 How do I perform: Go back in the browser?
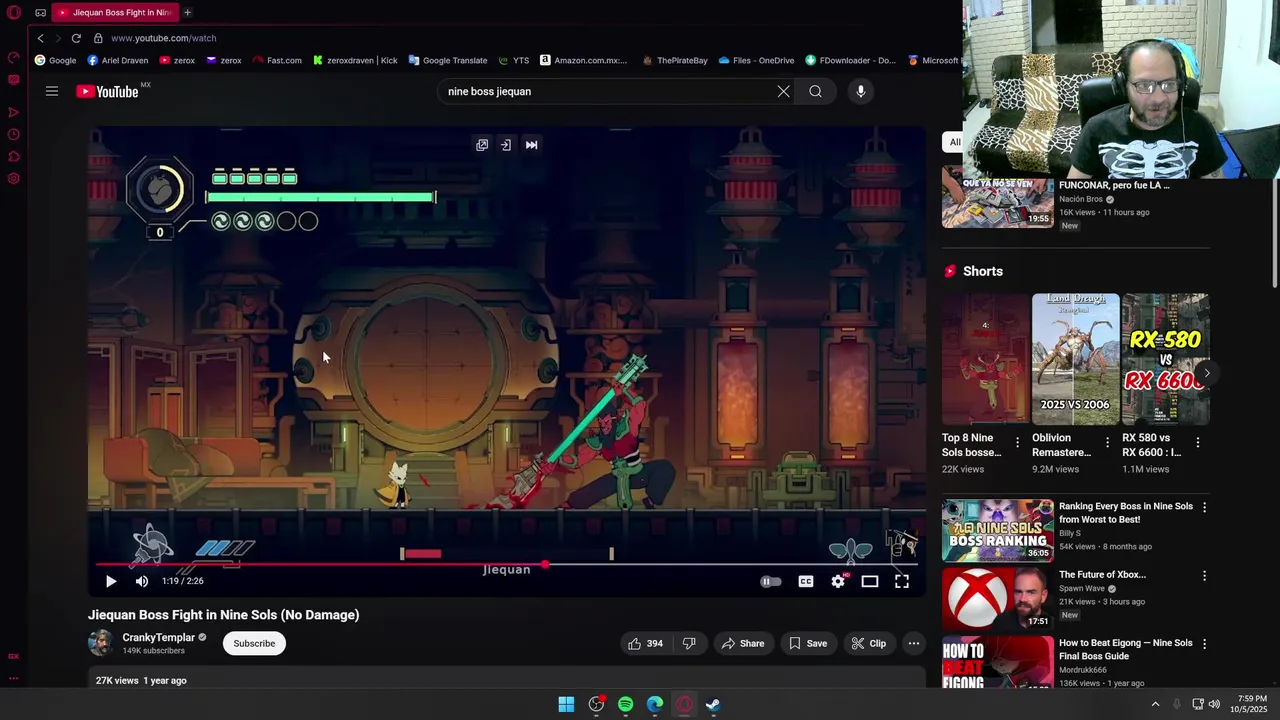[x=40, y=38]
